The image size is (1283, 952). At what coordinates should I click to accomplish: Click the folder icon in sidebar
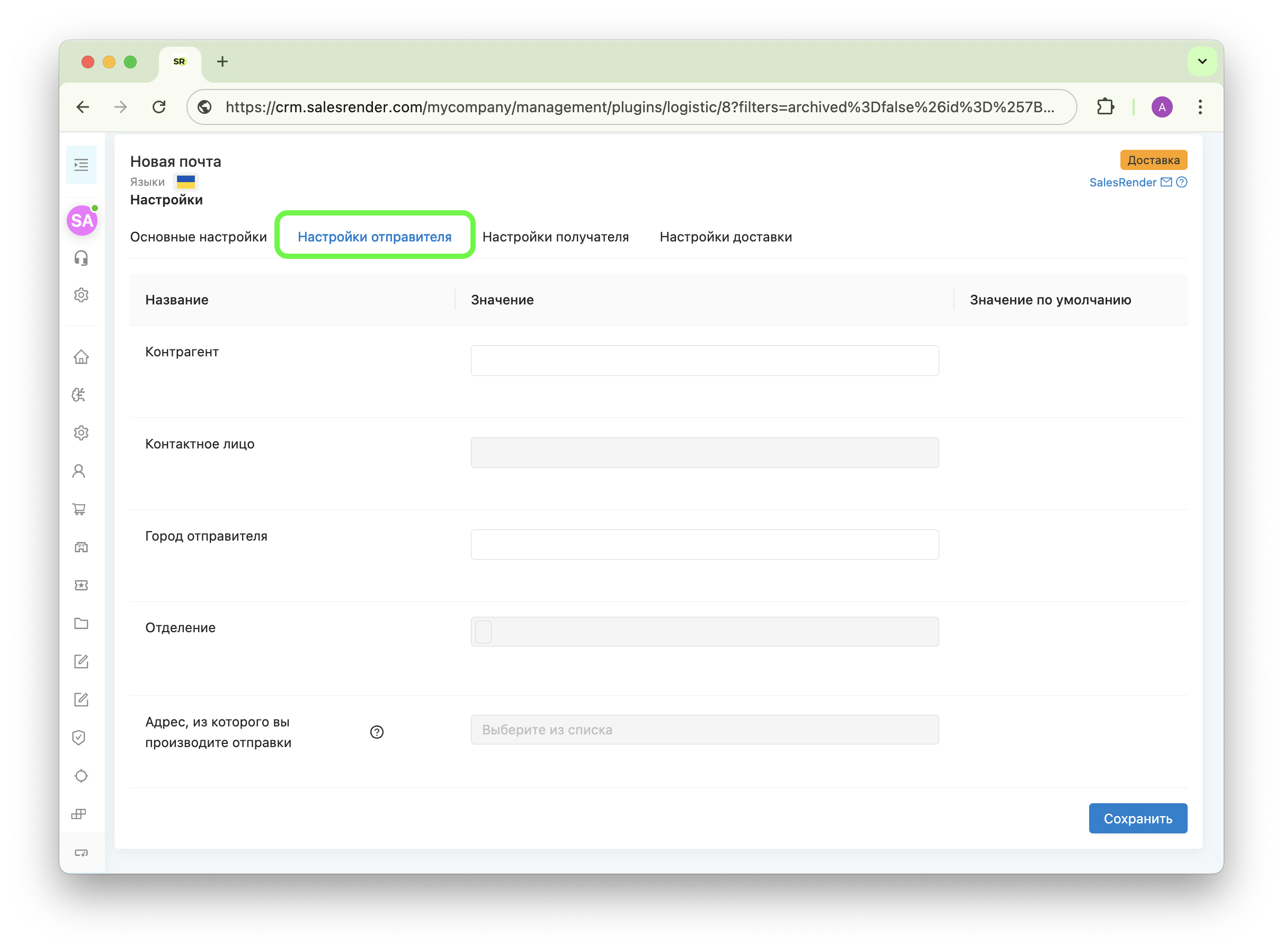(x=81, y=623)
